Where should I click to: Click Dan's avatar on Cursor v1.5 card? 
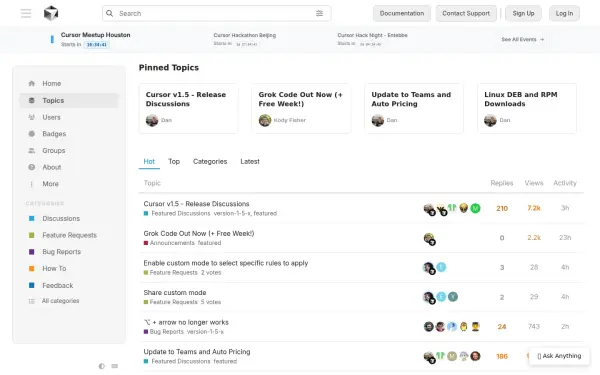click(x=152, y=120)
